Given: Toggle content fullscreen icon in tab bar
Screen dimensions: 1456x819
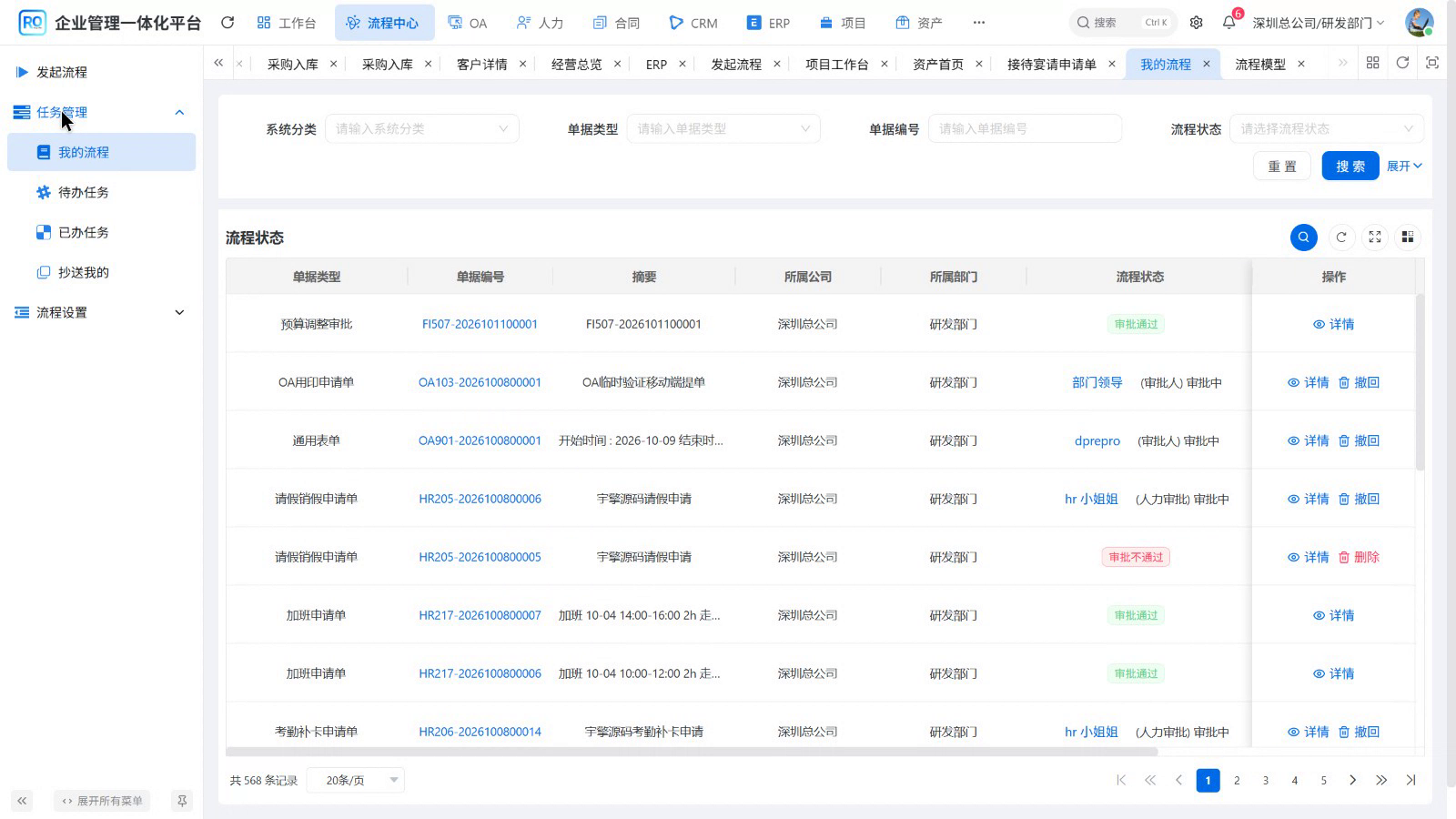Looking at the screenshot, I should 1432,63.
